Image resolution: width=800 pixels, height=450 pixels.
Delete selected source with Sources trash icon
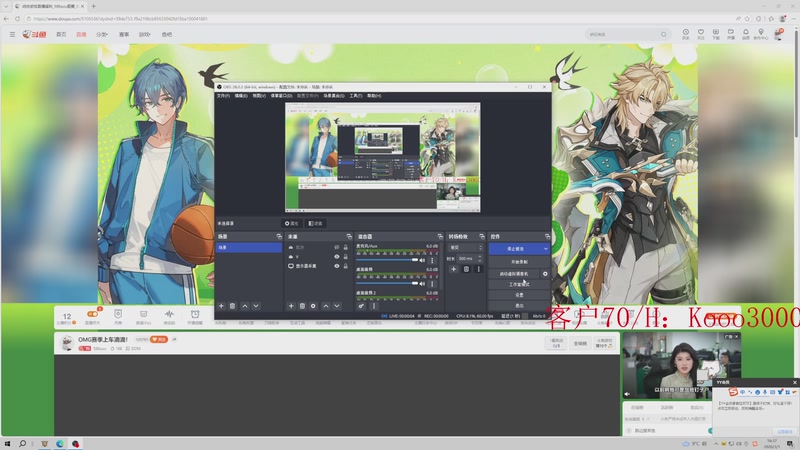(302, 306)
